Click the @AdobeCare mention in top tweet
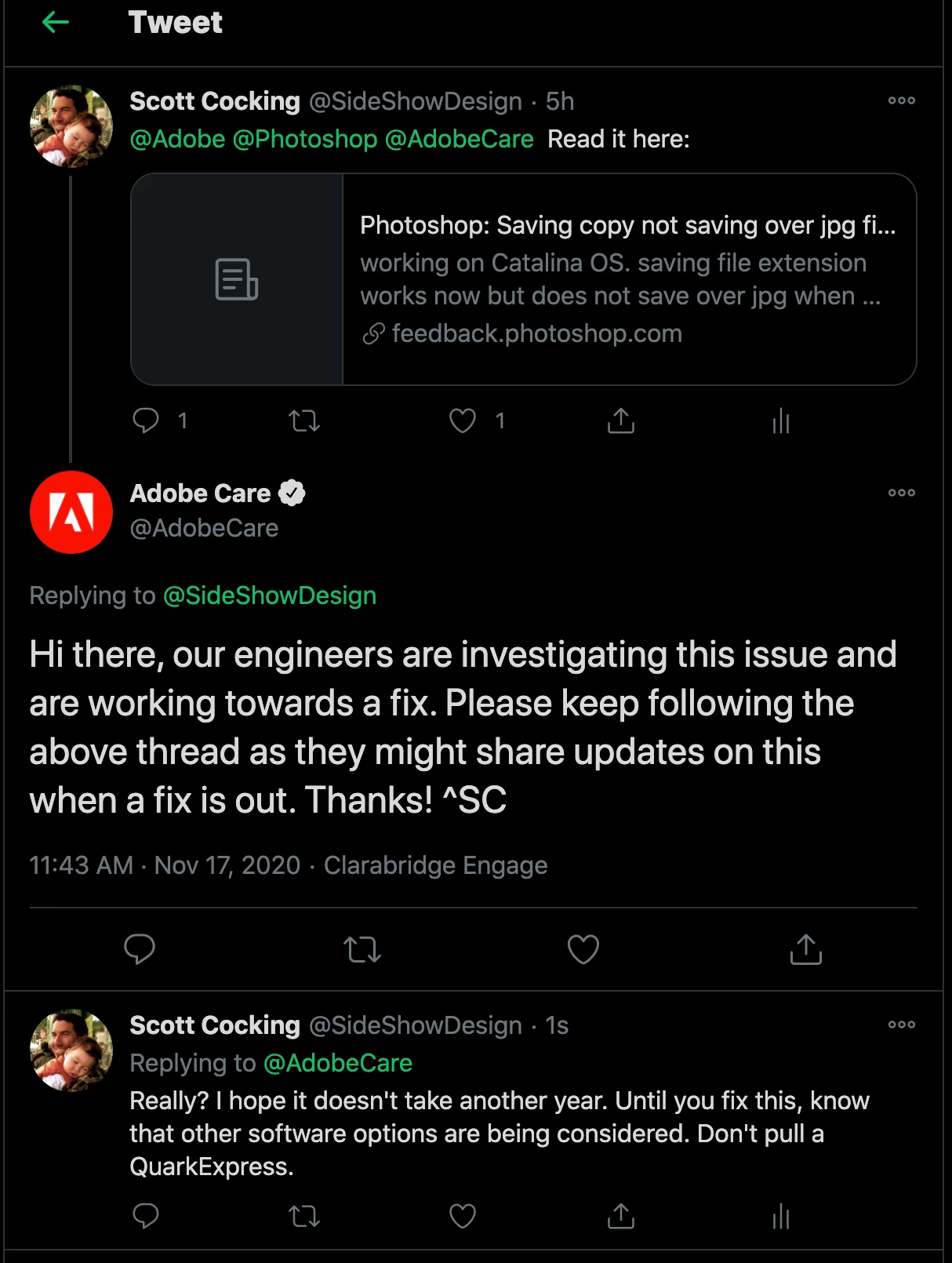This screenshot has width=952, height=1263. tap(460, 139)
